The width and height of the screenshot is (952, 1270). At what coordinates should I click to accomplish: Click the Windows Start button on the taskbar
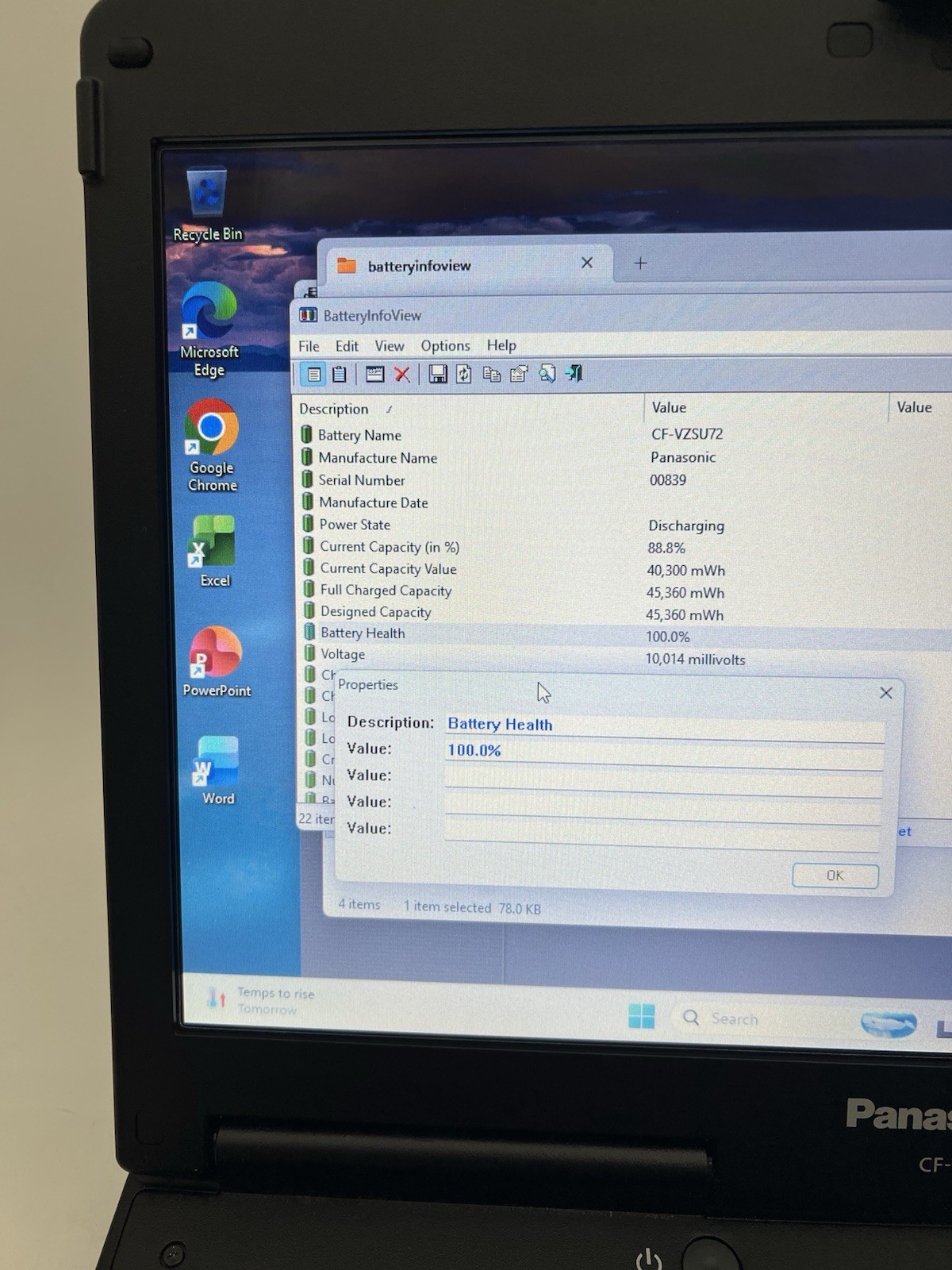(x=641, y=1016)
